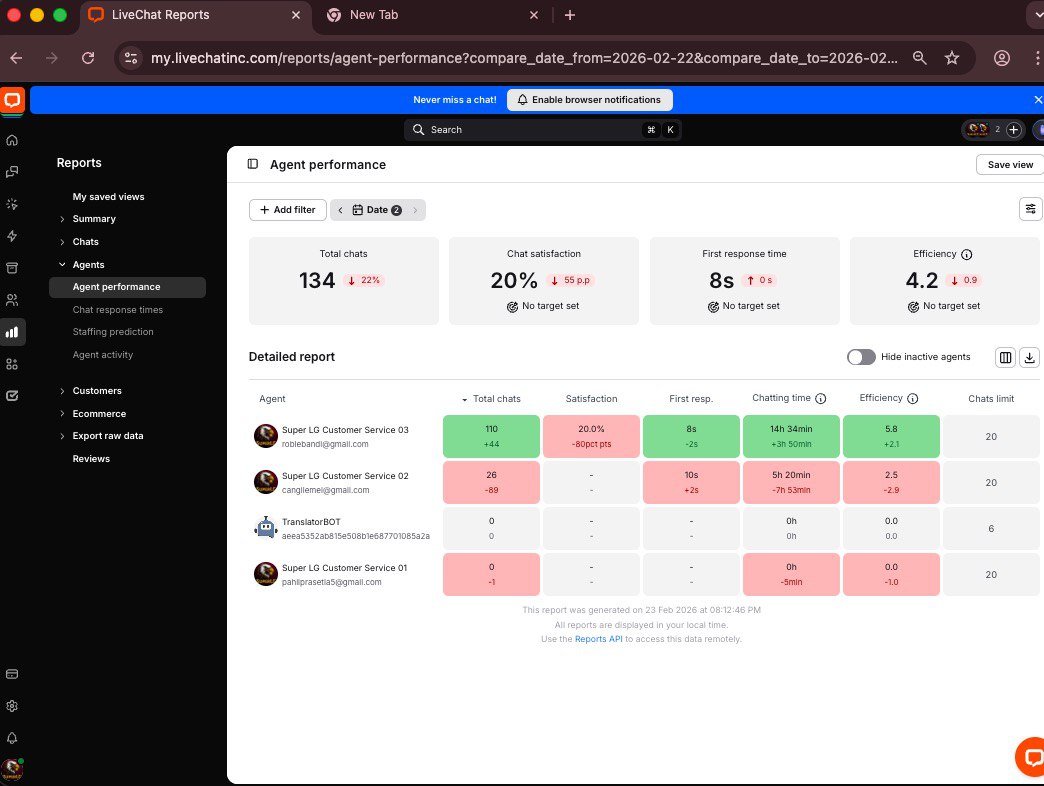1044x786 pixels.
Task: Open the Archives box icon in left rail
Action: [x=12, y=268]
